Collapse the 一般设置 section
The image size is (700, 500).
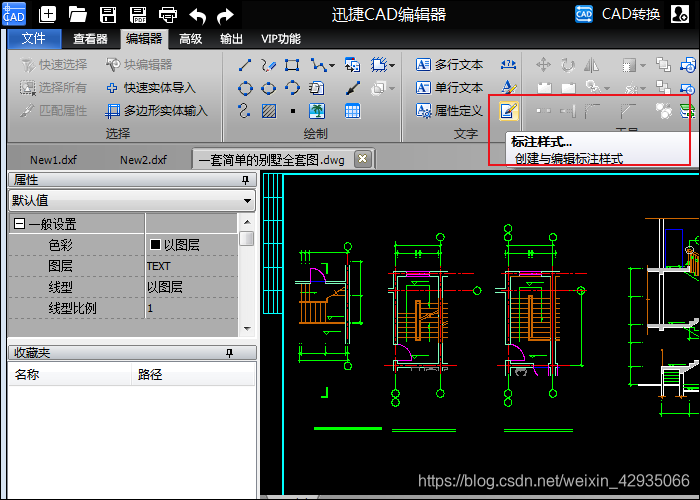pyautogui.click(x=19, y=224)
